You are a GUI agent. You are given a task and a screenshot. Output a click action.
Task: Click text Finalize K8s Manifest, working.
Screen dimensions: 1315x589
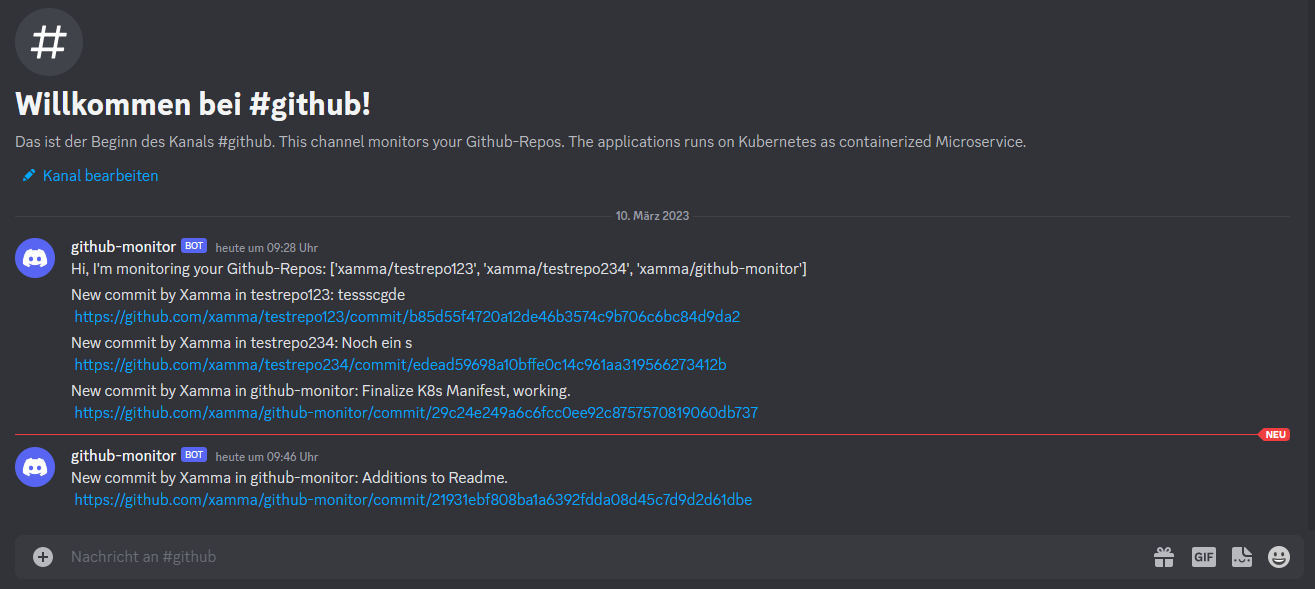coord(466,390)
